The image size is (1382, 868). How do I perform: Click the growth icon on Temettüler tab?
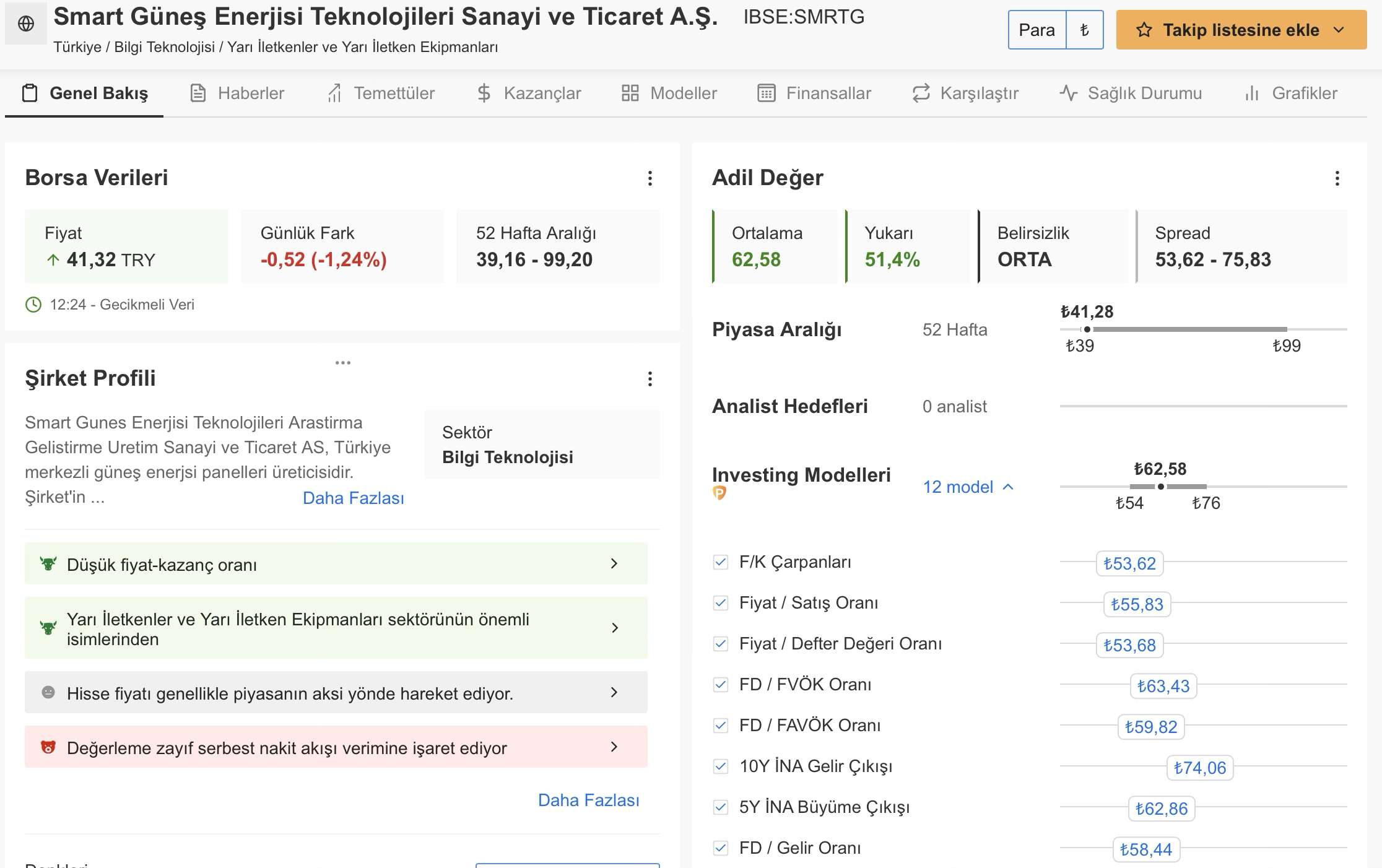pyautogui.click(x=334, y=93)
